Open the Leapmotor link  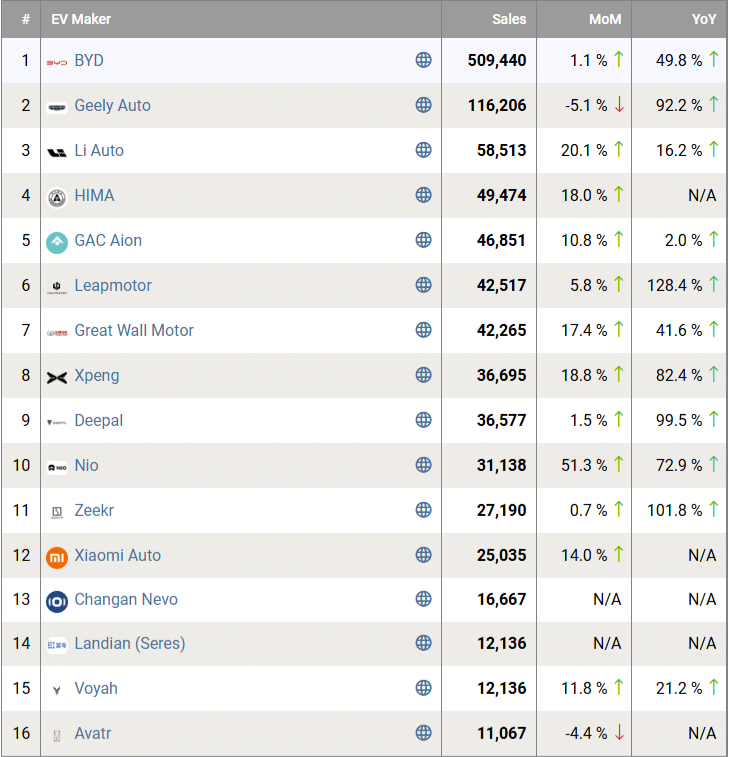(113, 285)
